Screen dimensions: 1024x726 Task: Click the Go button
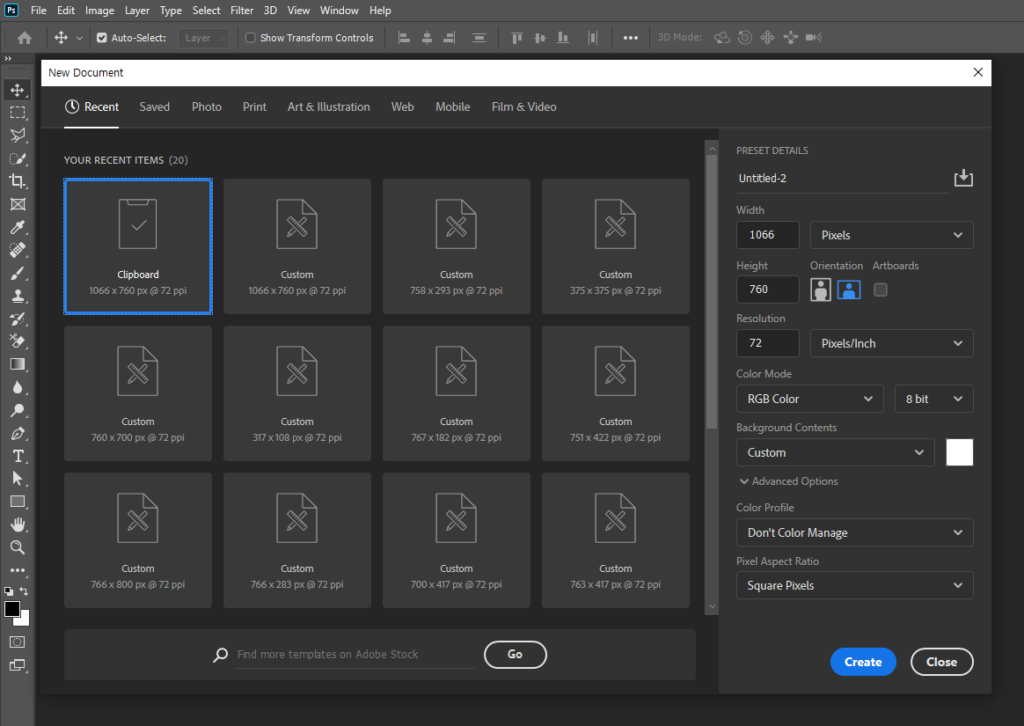515,654
